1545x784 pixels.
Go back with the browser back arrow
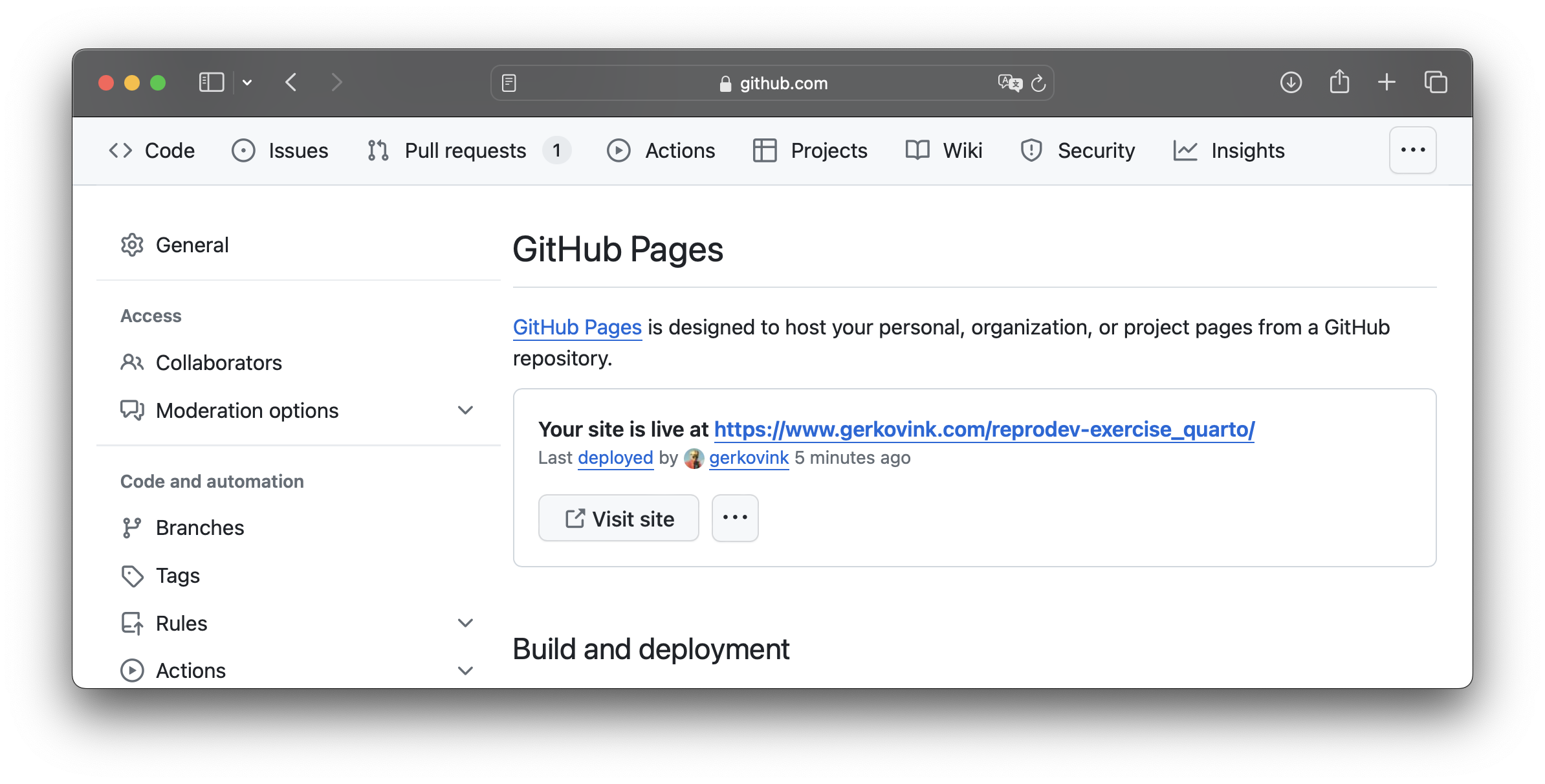click(291, 82)
